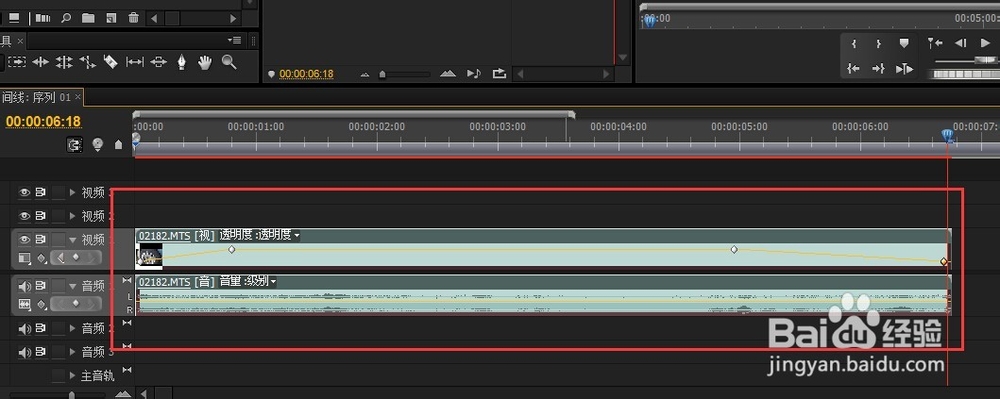The height and width of the screenshot is (399, 1000).
Task: Go to Out point in monitor
Action: (878, 68)
